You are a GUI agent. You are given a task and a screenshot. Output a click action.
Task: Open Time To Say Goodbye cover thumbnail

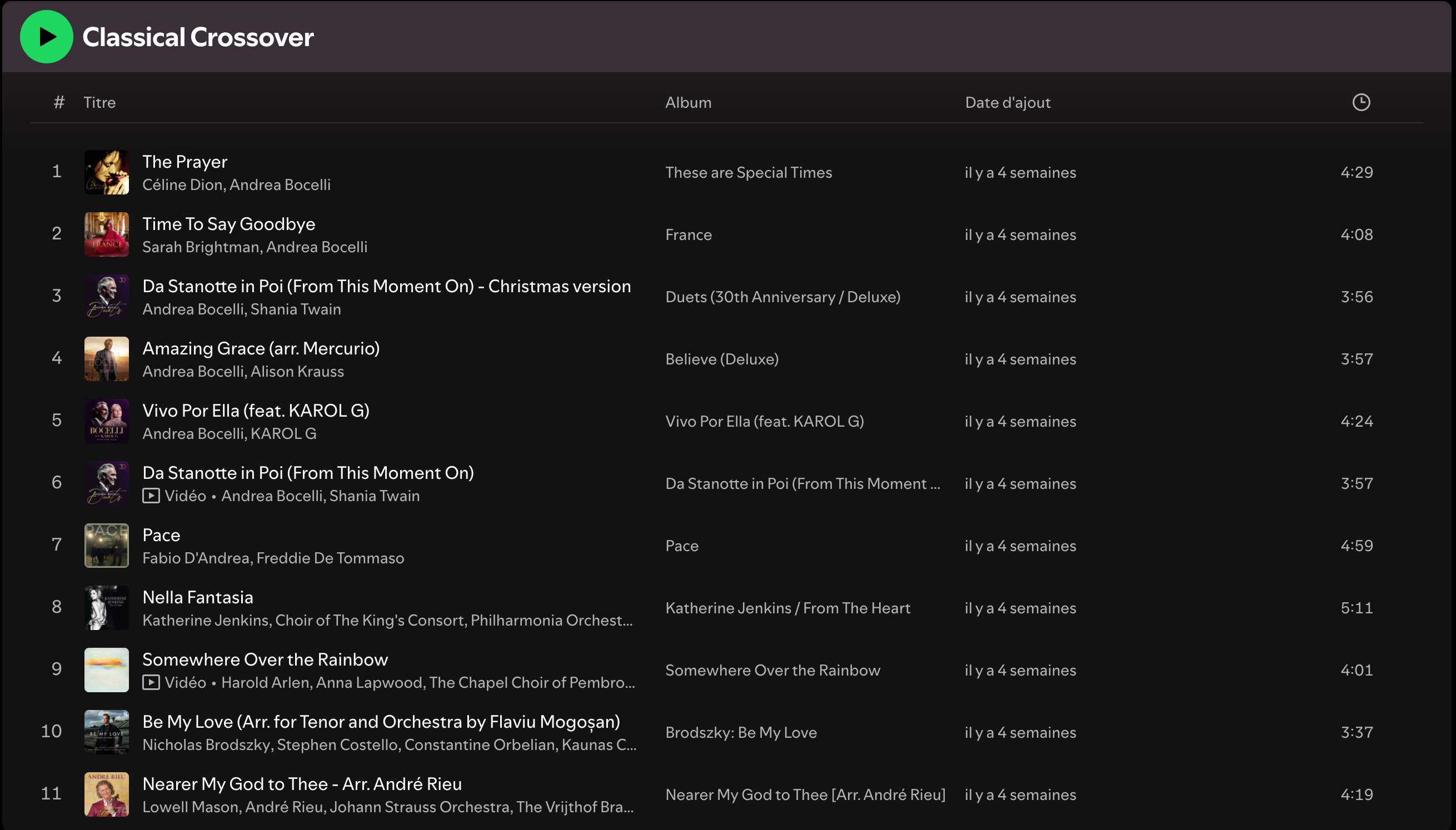click(107, 234)
